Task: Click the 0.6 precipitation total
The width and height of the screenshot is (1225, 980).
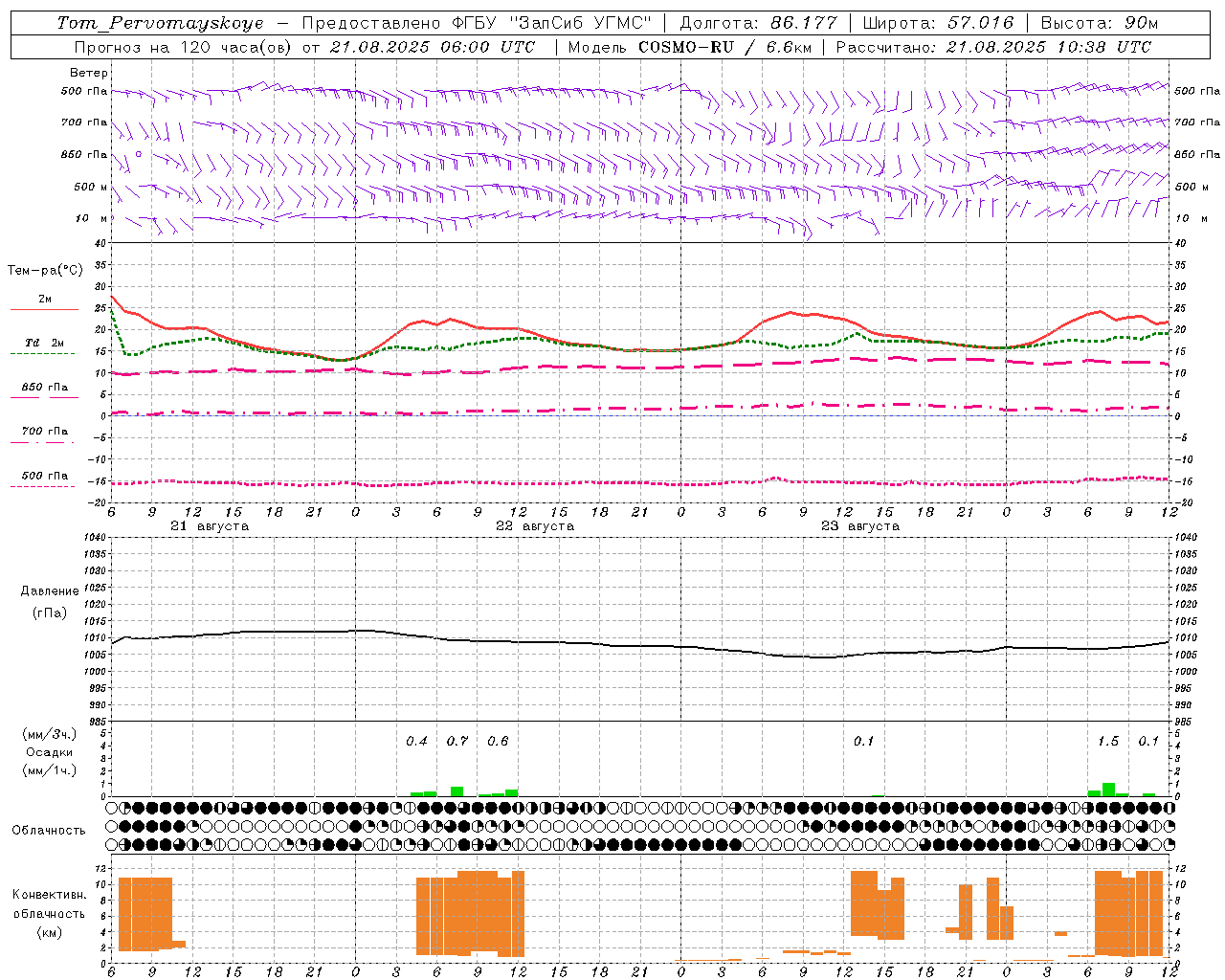Action: [x=498, y=741]
